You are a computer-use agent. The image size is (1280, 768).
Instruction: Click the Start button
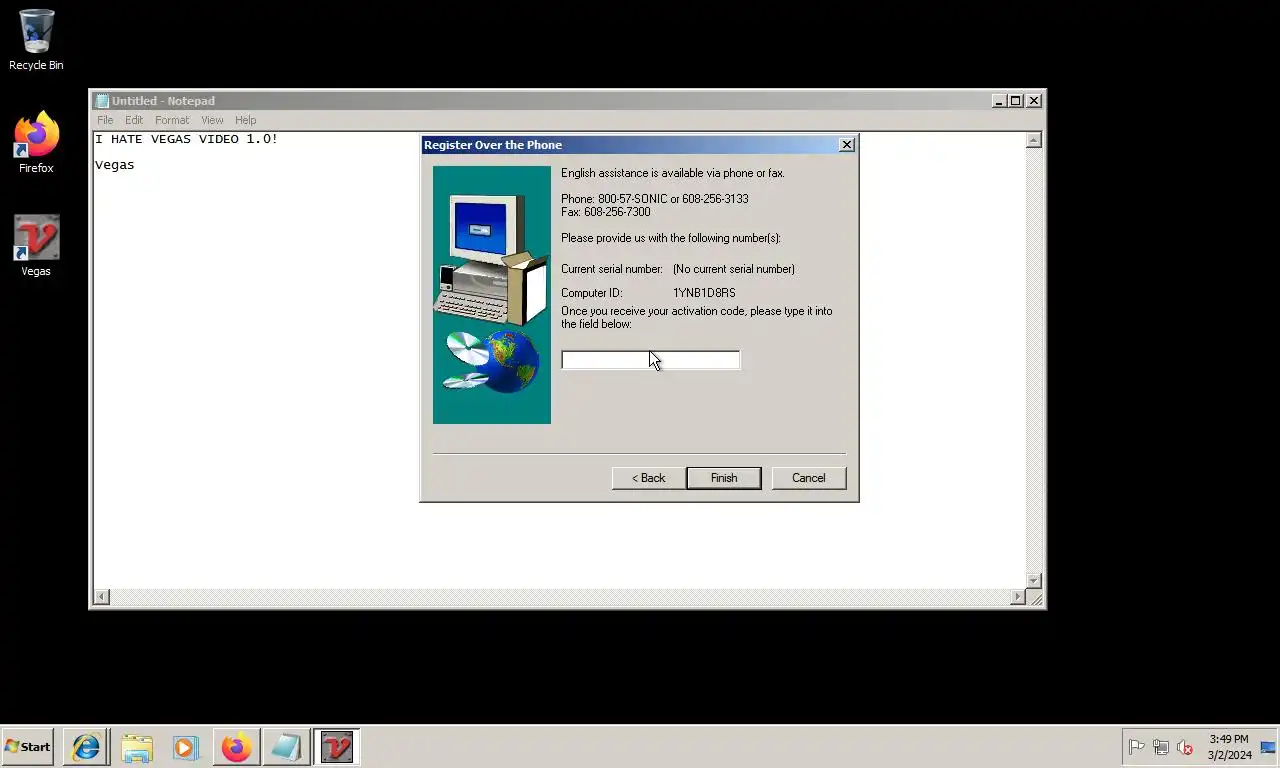[x=27, y=747]
